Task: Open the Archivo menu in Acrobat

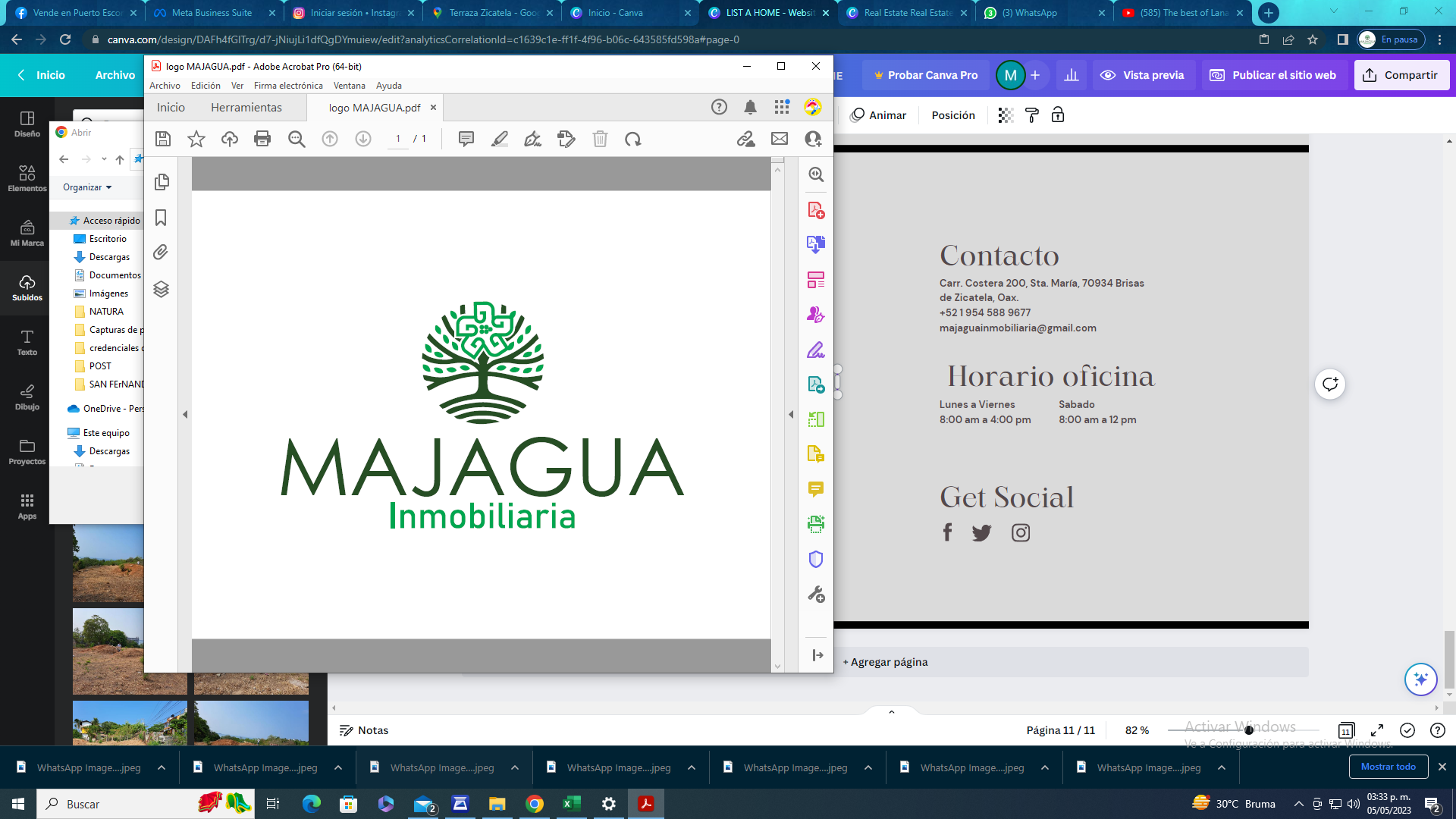Action: 165,86
